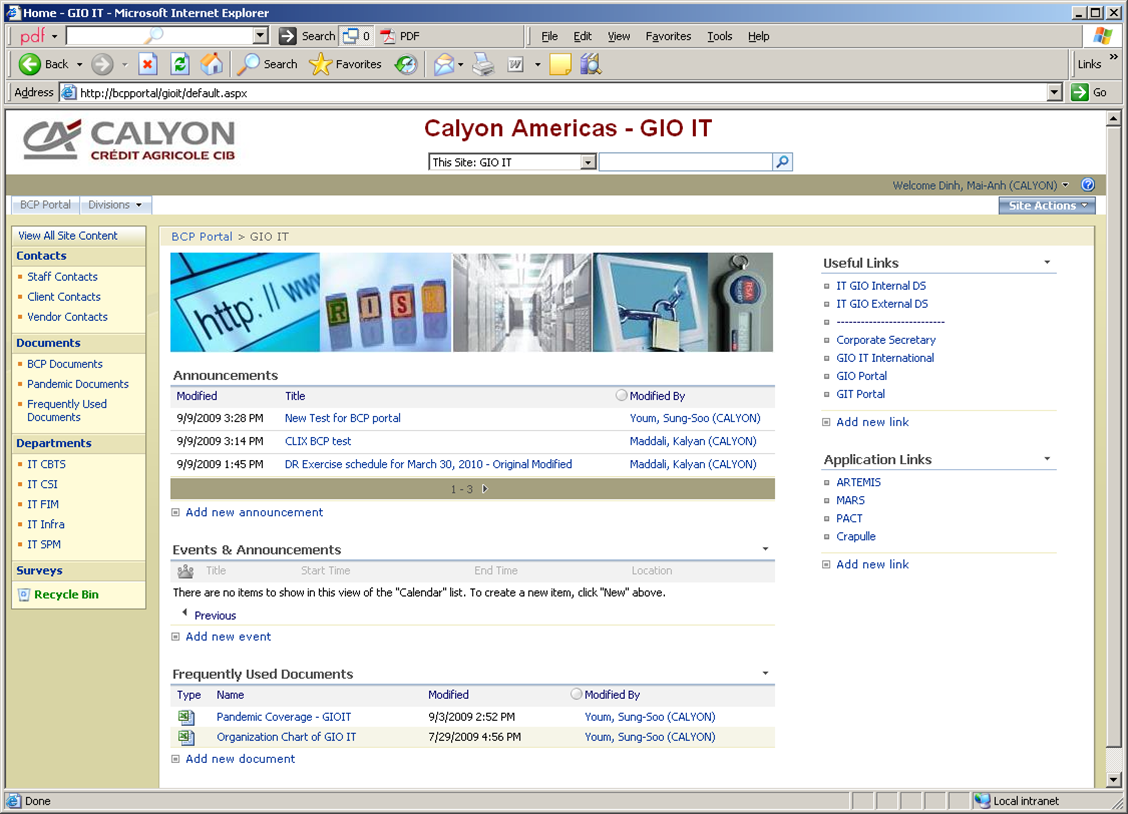The height and width of the screenshot is (814, 1128).
Task: Click the next page arrow beside 1 - 3
Action: point(485,489)
